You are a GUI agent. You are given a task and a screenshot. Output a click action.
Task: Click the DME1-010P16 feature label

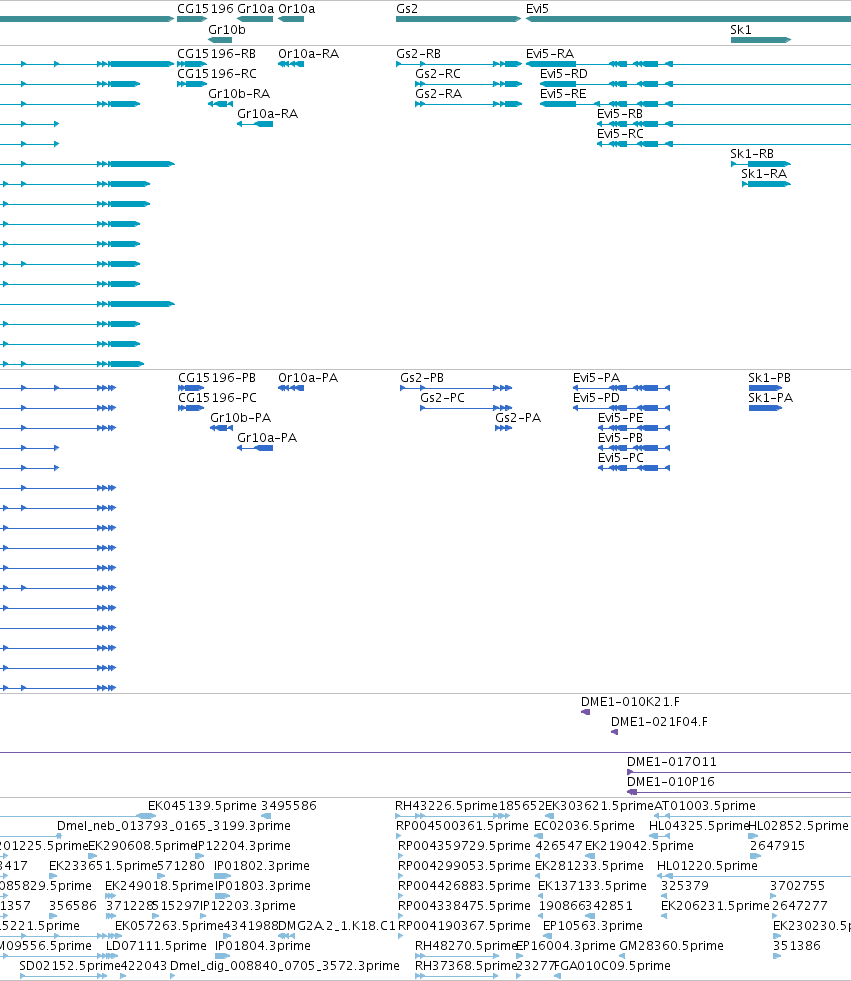click(x=671, y=782)
